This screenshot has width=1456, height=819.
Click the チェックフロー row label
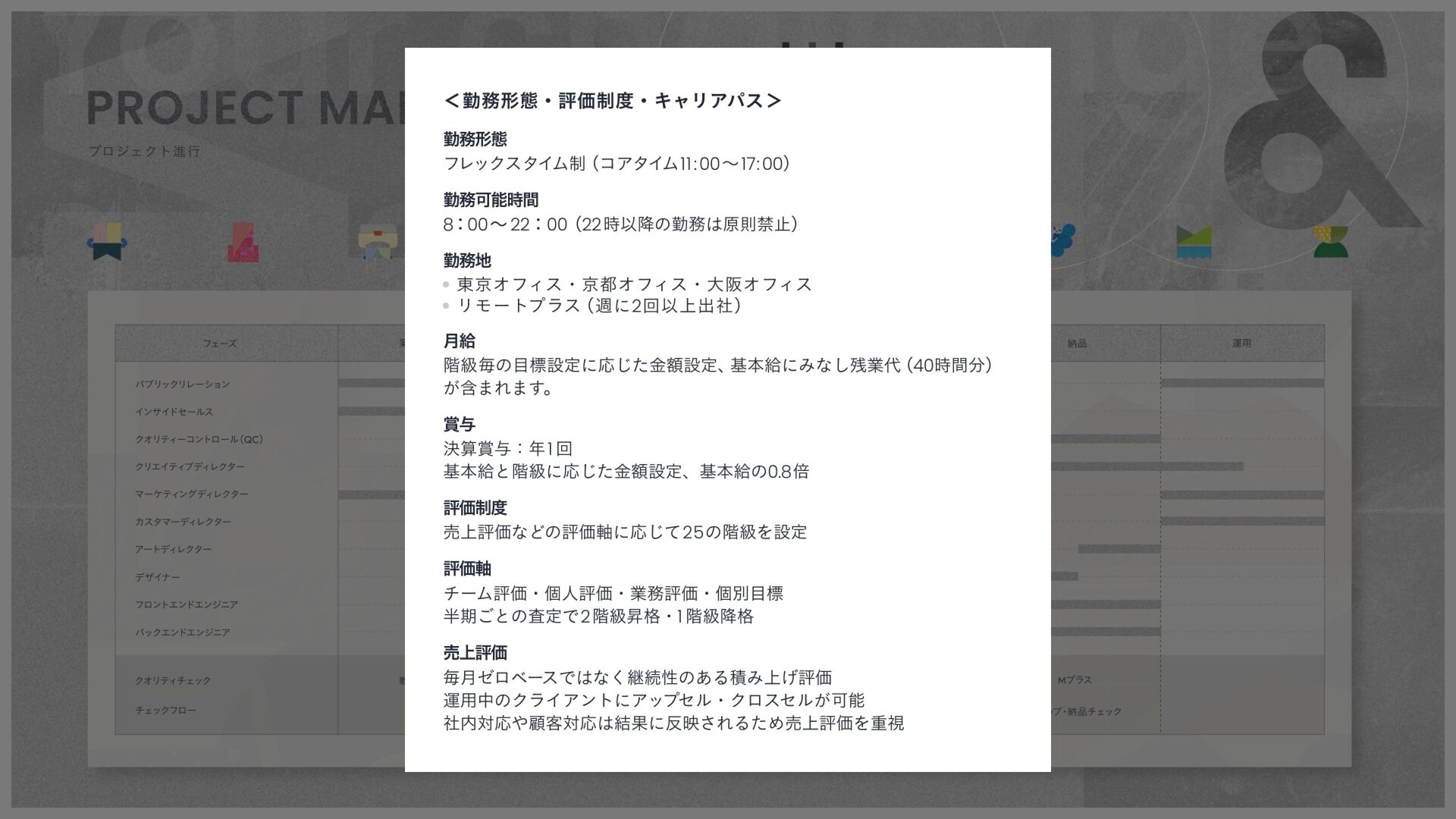point(165,711)
